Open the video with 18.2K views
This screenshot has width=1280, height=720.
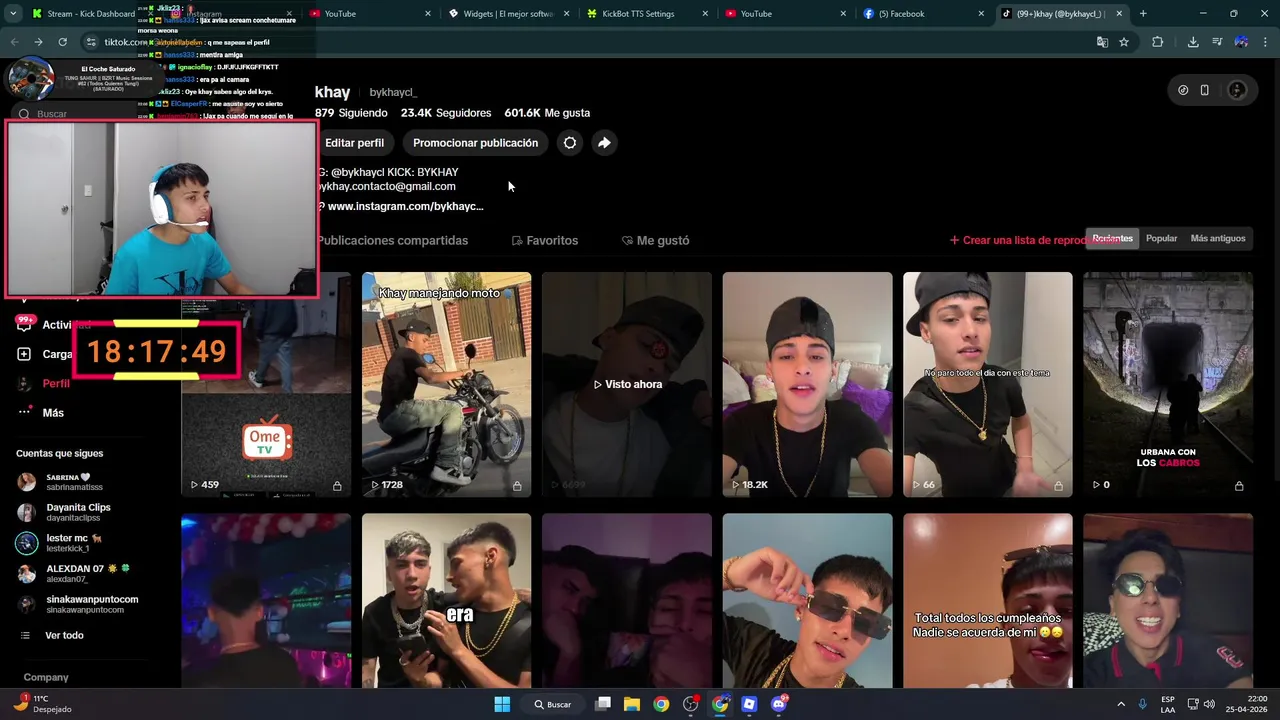807,384
